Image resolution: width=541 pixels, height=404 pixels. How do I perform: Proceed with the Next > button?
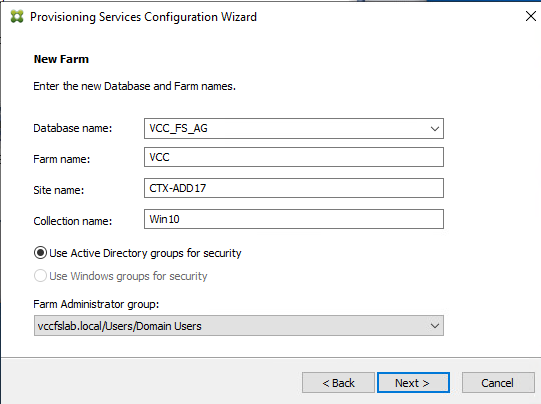(413, 383)
